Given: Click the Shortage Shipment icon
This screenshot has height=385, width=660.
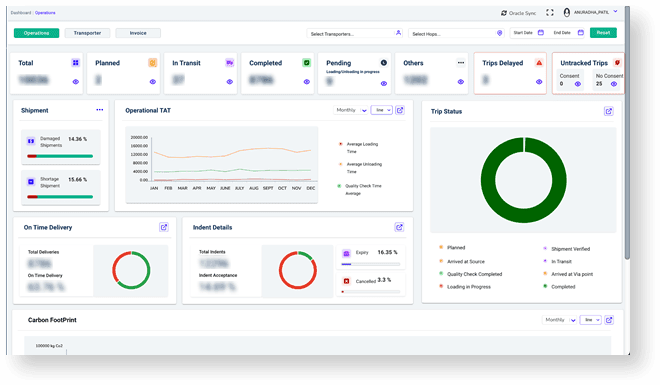Looking at the screenshot, I should [31, 182].
